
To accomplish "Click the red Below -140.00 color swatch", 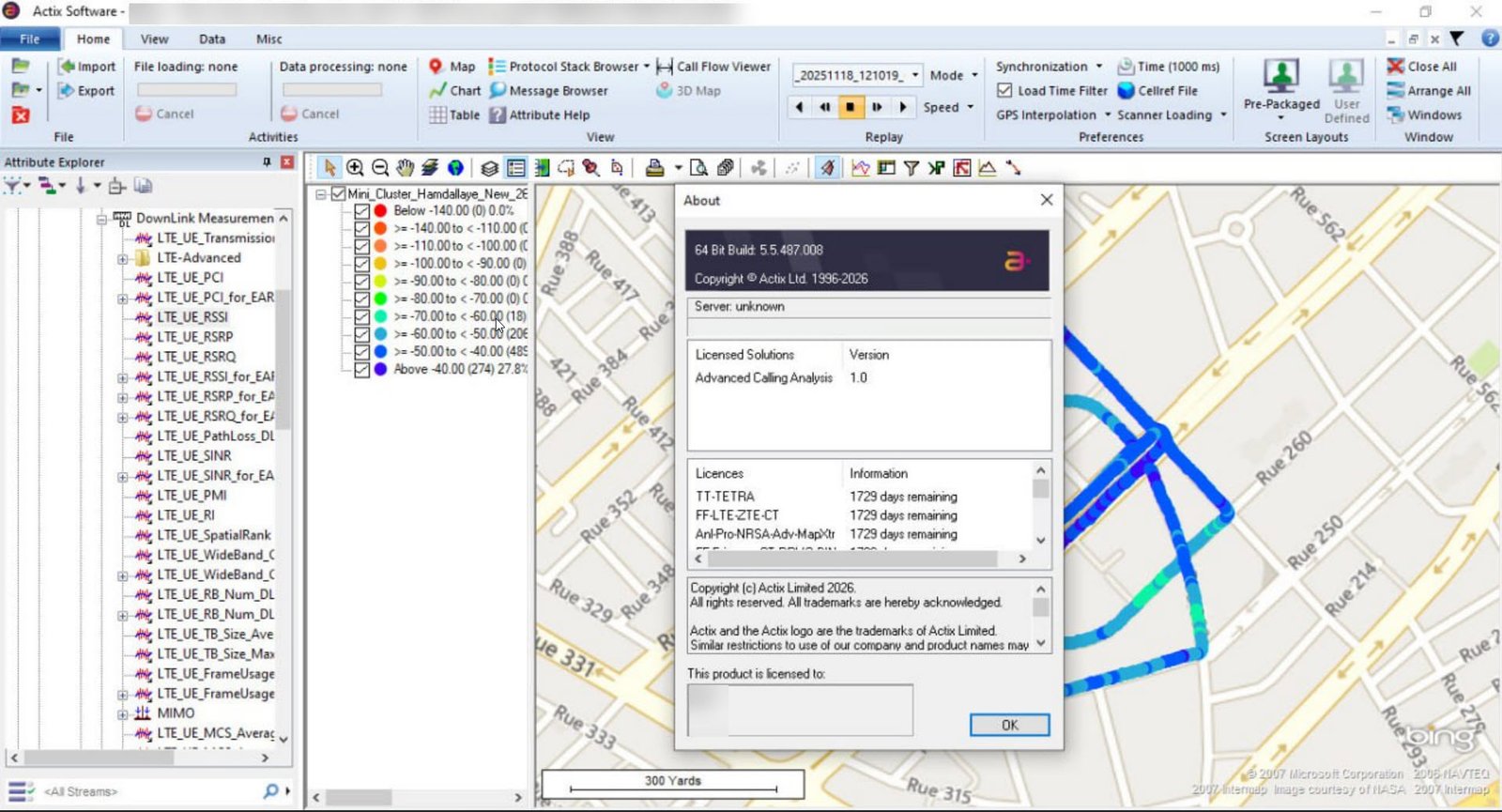I will click(380, 210).
